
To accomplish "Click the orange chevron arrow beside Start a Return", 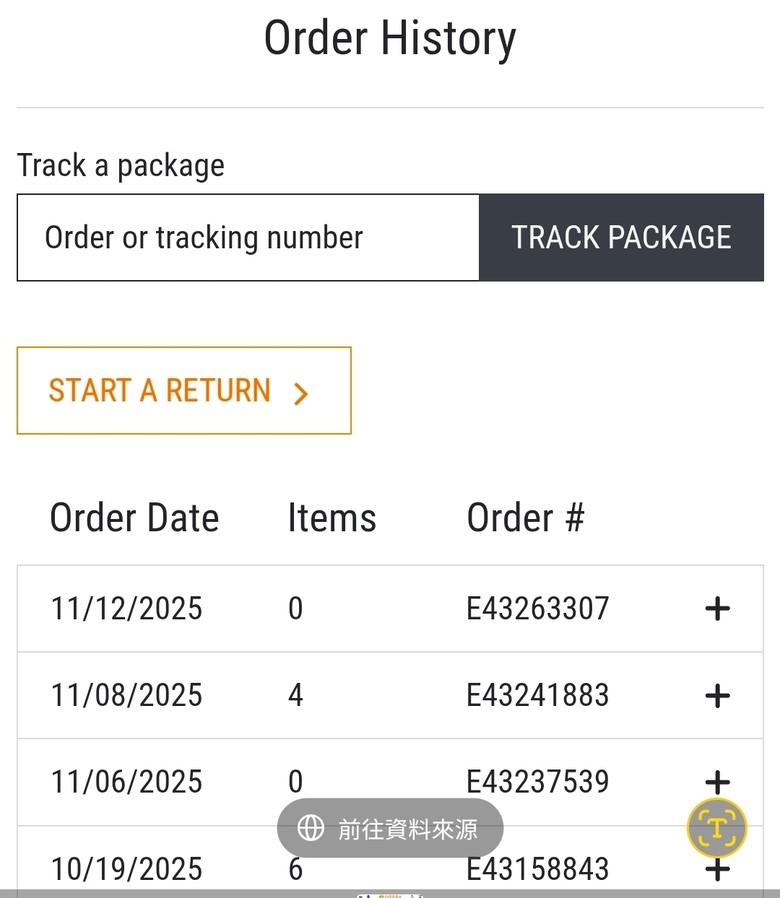I will click(301, 393).
